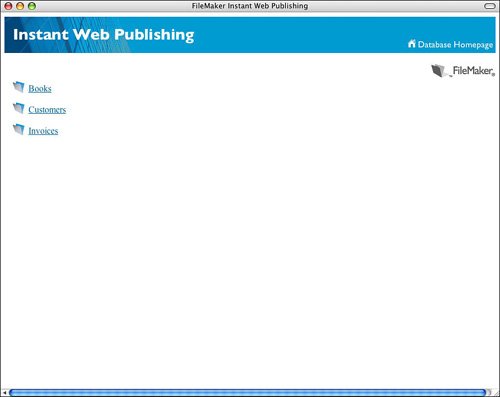Click the toolbar toggle pill button

pyautogui.click(x=490, y=6)
